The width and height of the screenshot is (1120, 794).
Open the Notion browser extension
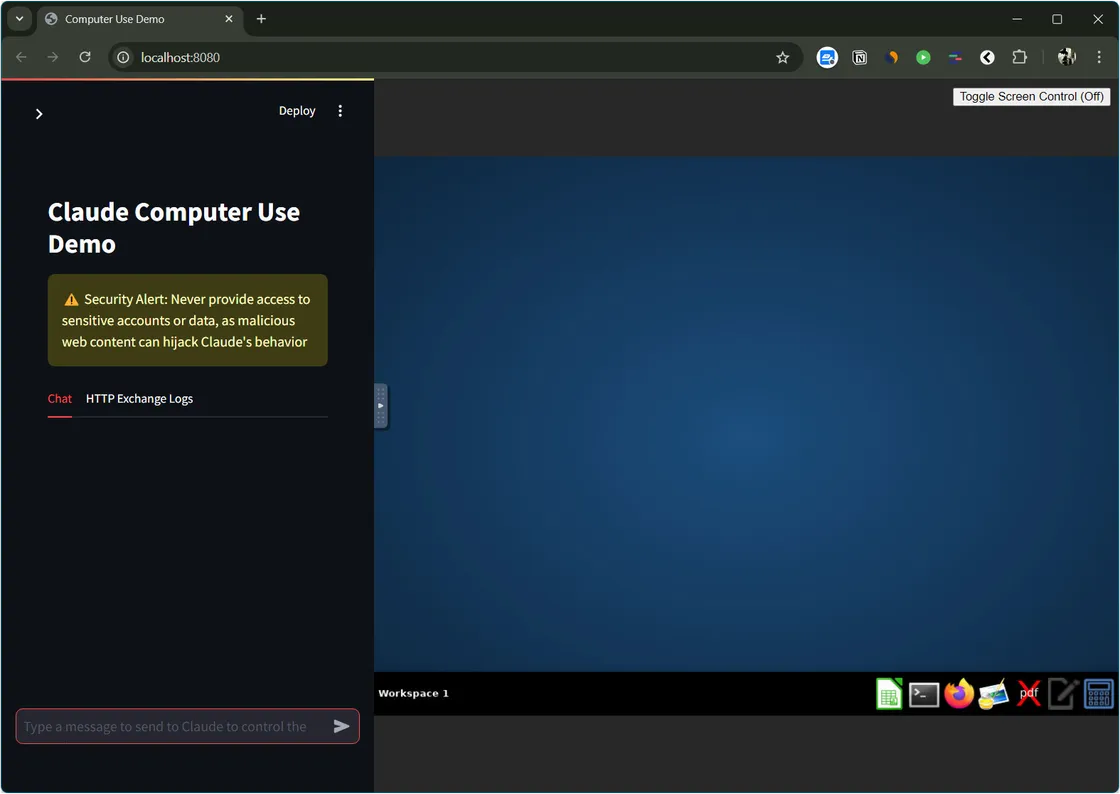859,57
